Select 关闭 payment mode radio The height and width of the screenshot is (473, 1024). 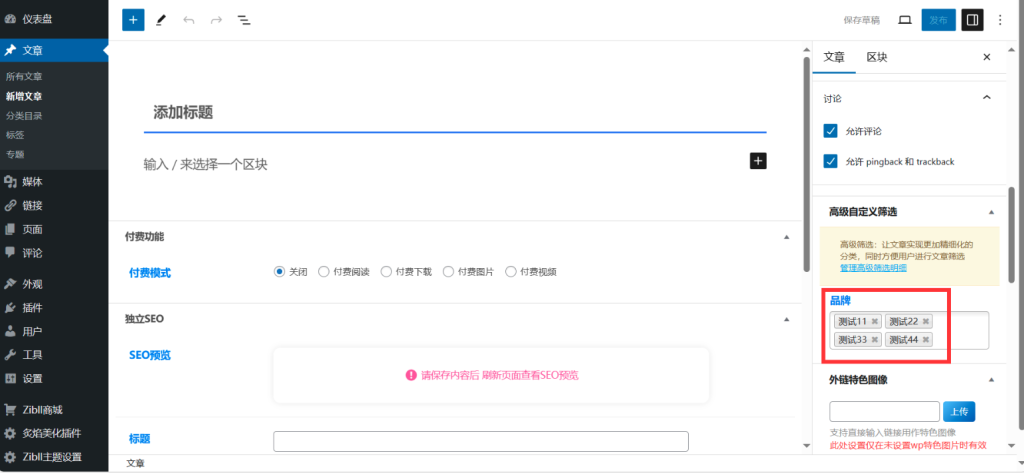(x=280, y=272)
